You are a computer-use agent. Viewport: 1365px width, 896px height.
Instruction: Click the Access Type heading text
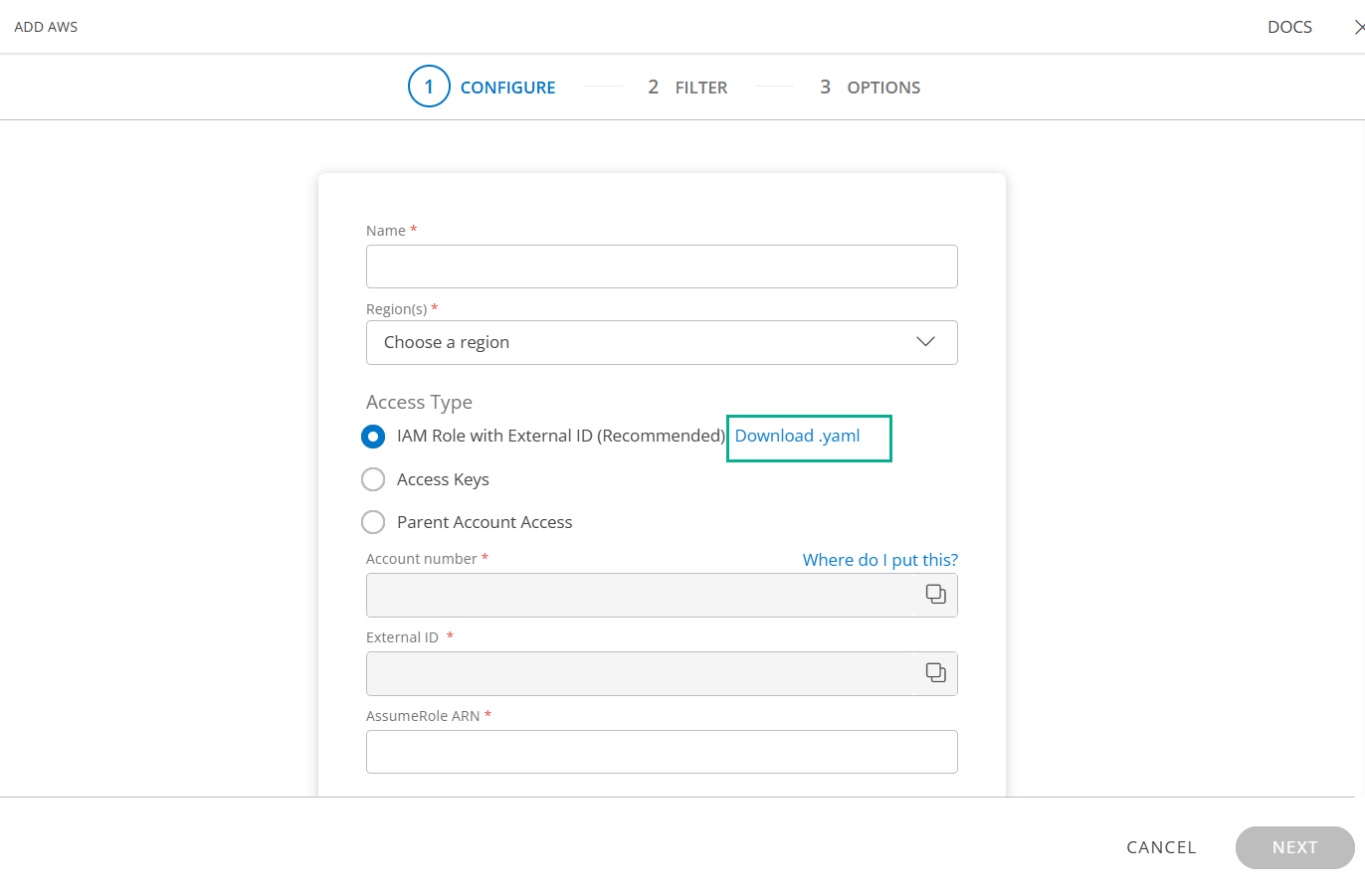tap(419, 402)
